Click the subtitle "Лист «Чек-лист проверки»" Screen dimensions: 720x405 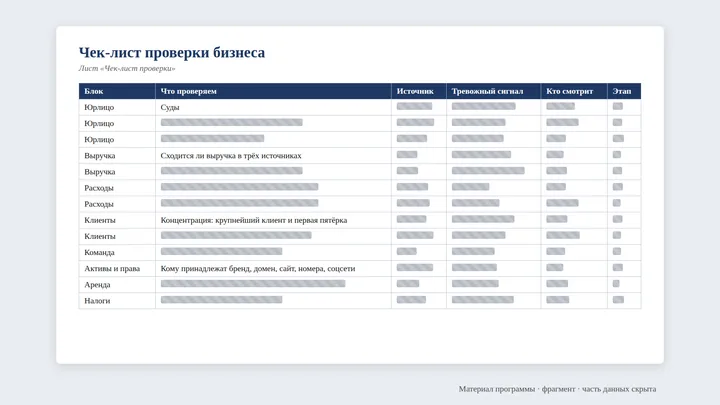pos(127,68)
